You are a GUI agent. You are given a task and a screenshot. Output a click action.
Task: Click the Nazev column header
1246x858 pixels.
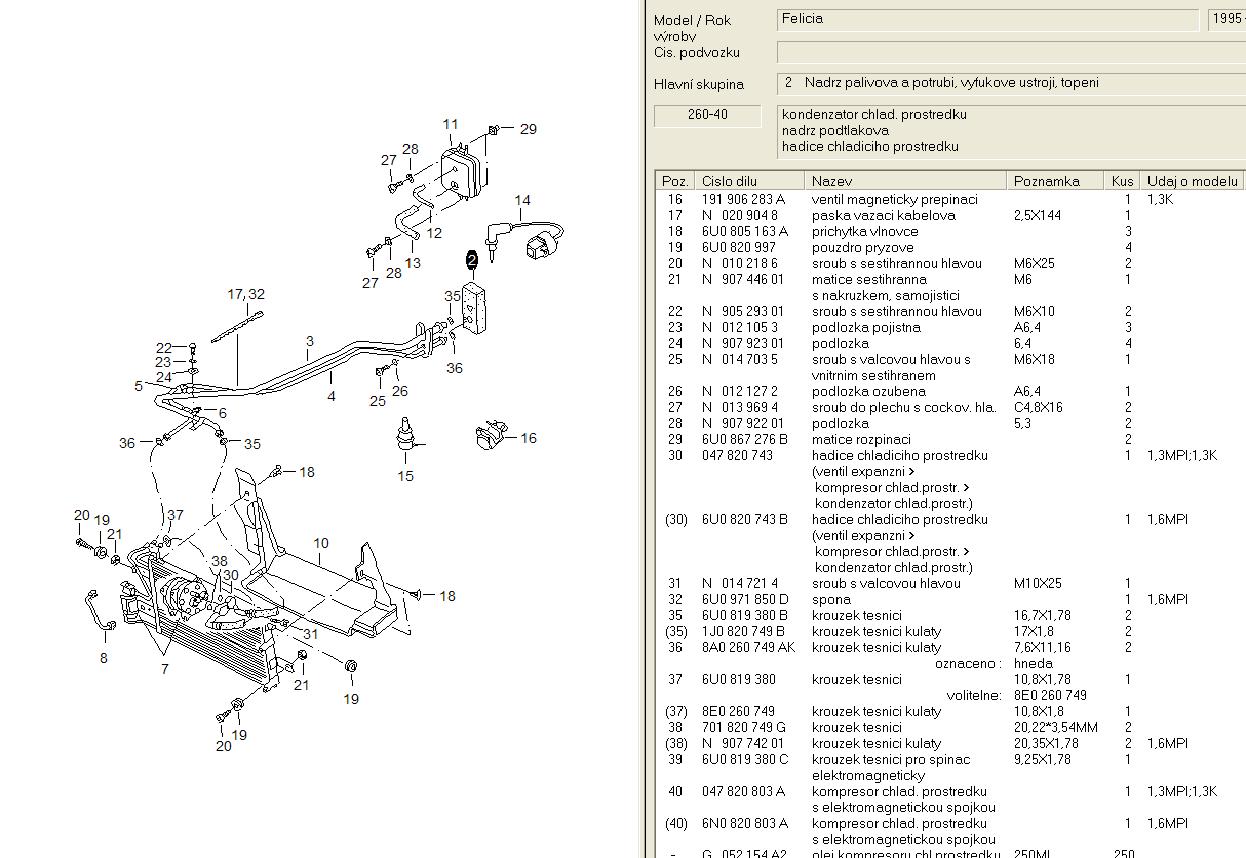[x=905, y=181]
